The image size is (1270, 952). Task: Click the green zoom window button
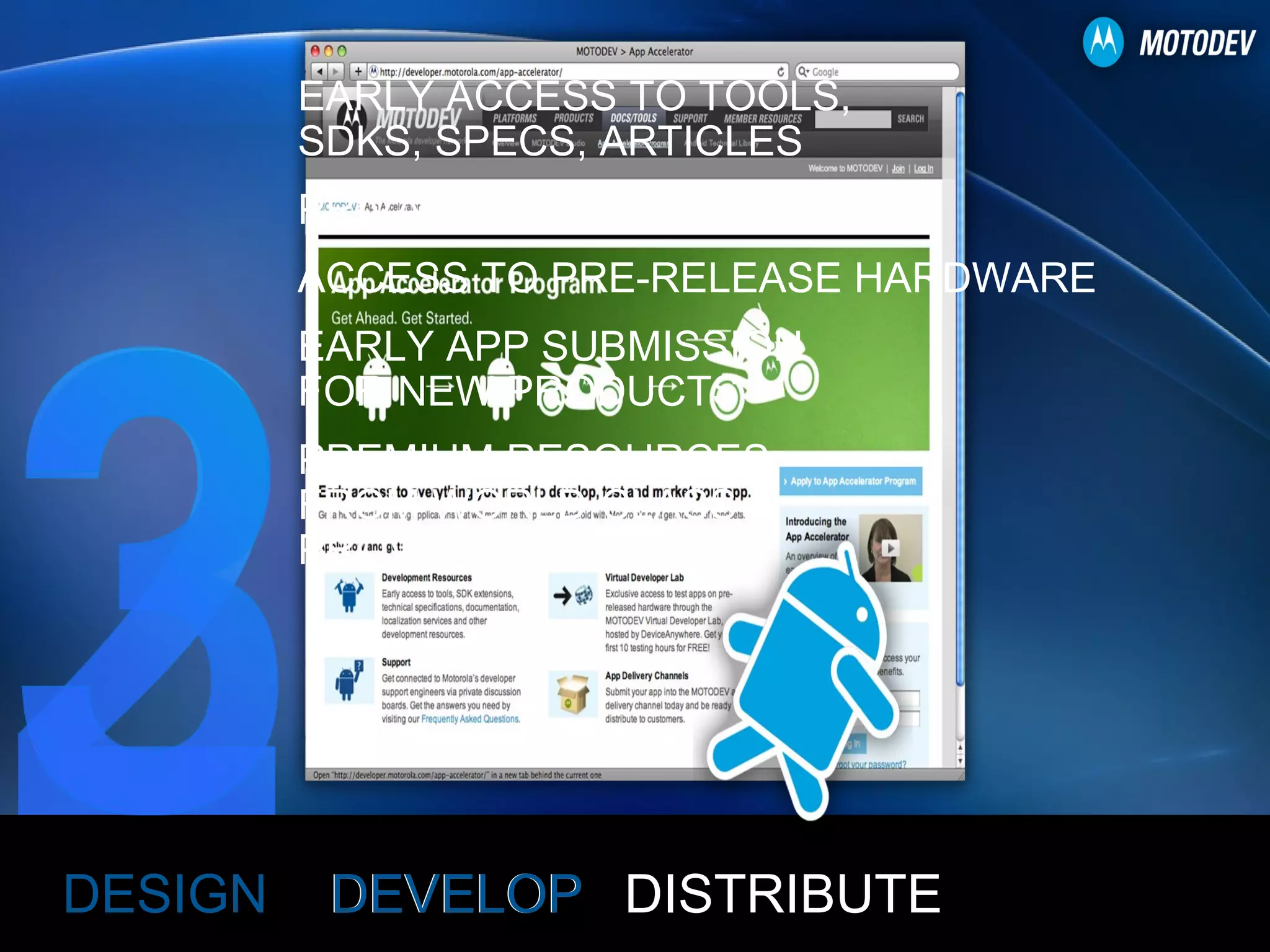(342, 51)
